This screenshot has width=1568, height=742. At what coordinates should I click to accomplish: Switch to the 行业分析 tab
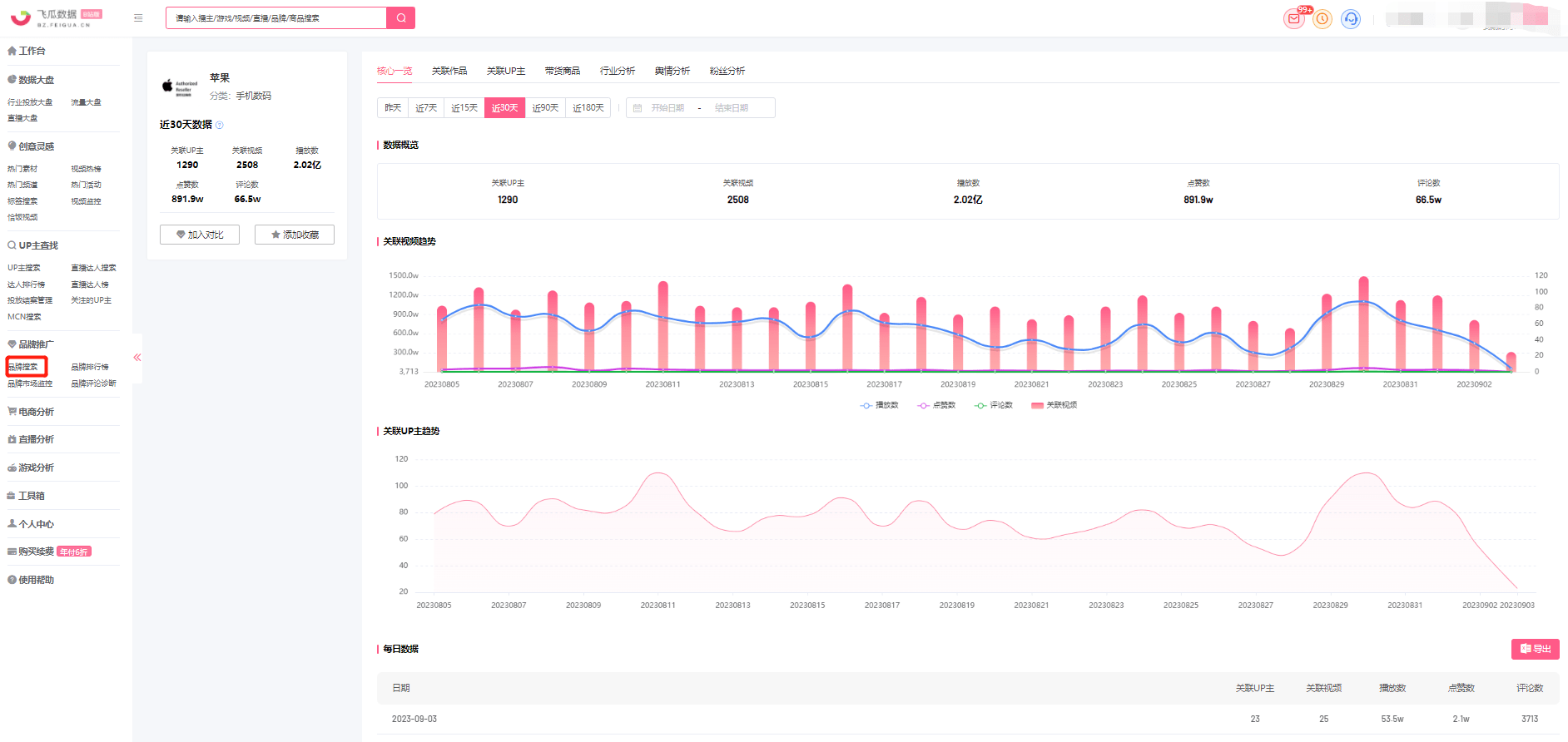618,71
